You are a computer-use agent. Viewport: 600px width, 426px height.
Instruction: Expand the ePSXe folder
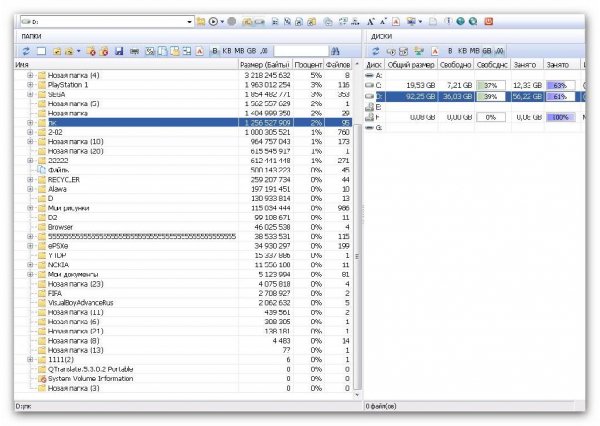[30, 246]
